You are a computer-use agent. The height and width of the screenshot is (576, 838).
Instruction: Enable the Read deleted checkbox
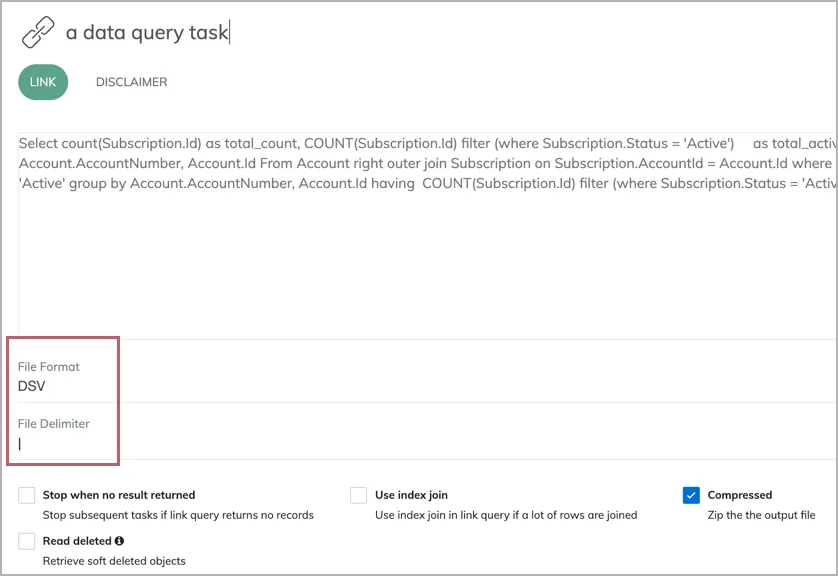(x=27, y=541)
